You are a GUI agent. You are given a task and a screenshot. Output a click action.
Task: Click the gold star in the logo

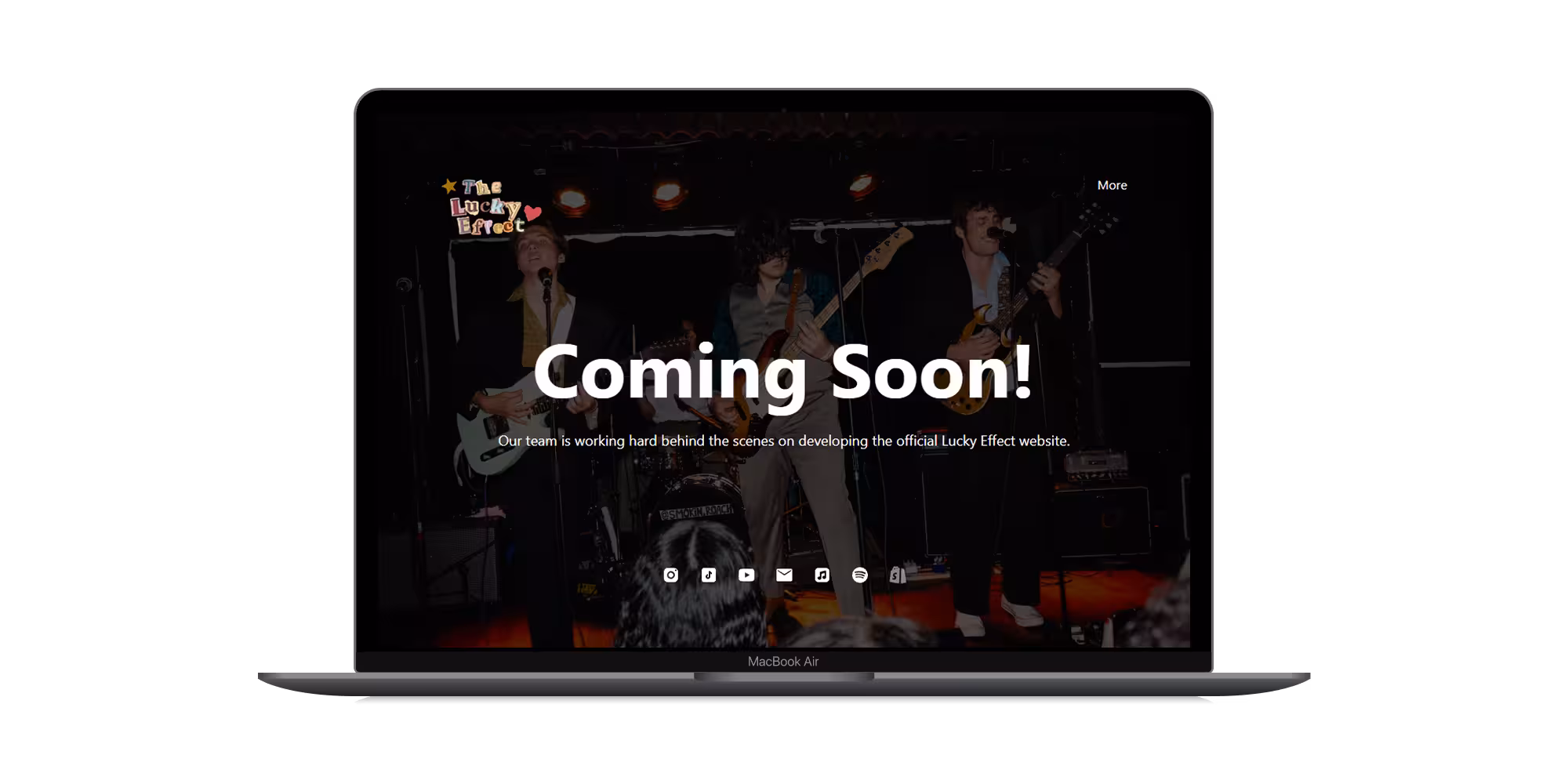click(449, 186)
